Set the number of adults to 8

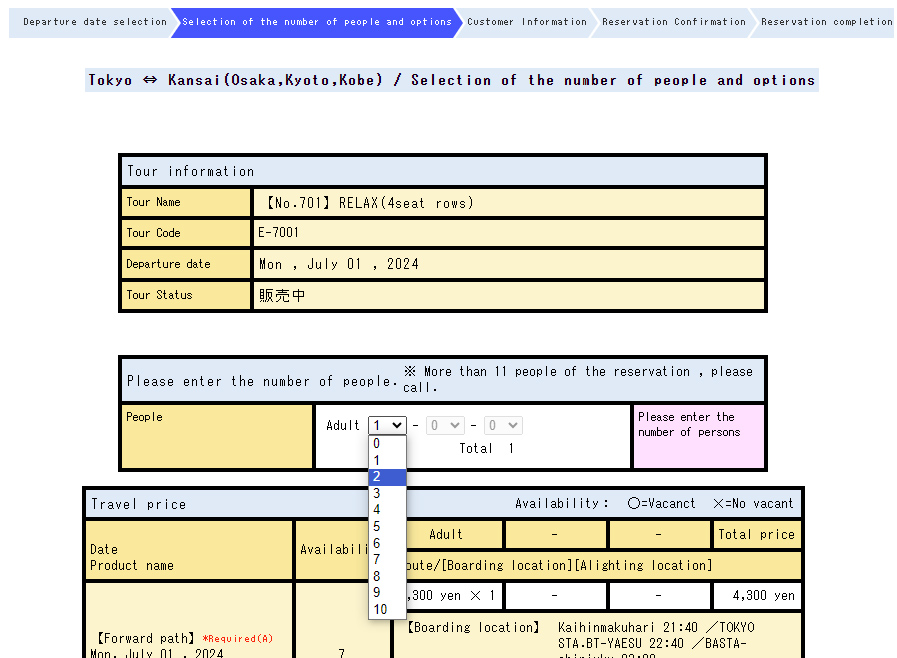click(x=386, y=577)
